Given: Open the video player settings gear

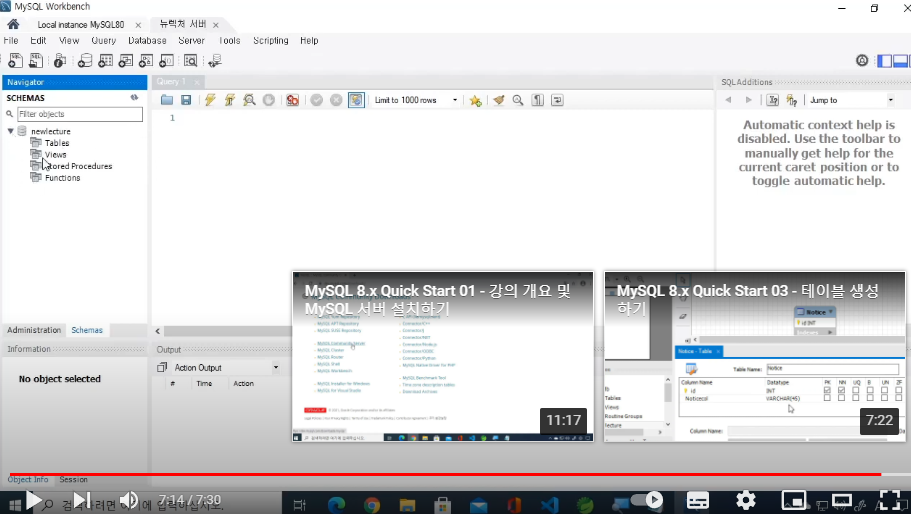Looking at the screenshot, I should click(x=745, y=500).
